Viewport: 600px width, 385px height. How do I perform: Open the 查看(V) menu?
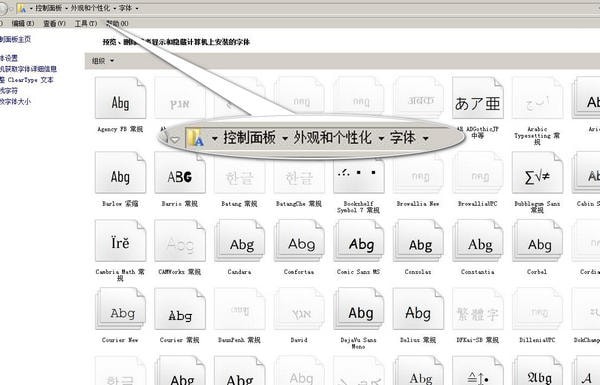(x=54, y=23)
